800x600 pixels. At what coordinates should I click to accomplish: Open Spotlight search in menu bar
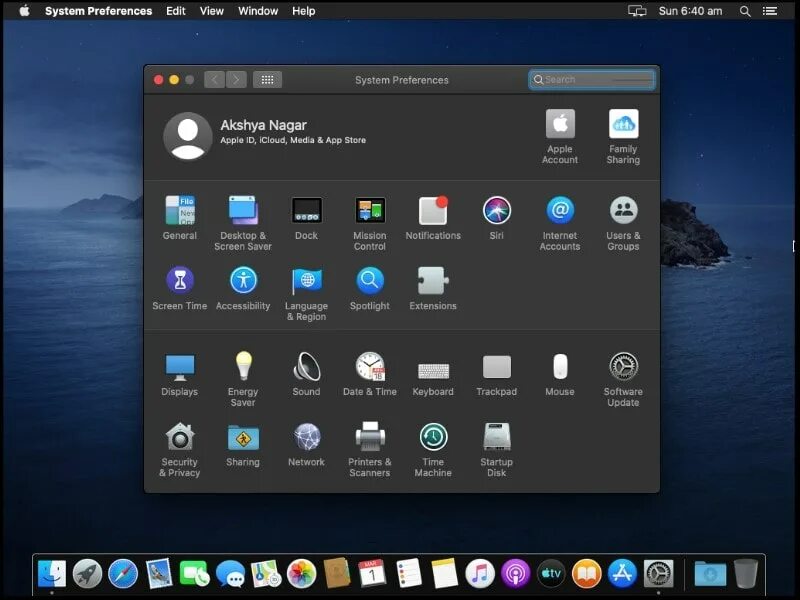pyautogui.click(x=745, y=11)
